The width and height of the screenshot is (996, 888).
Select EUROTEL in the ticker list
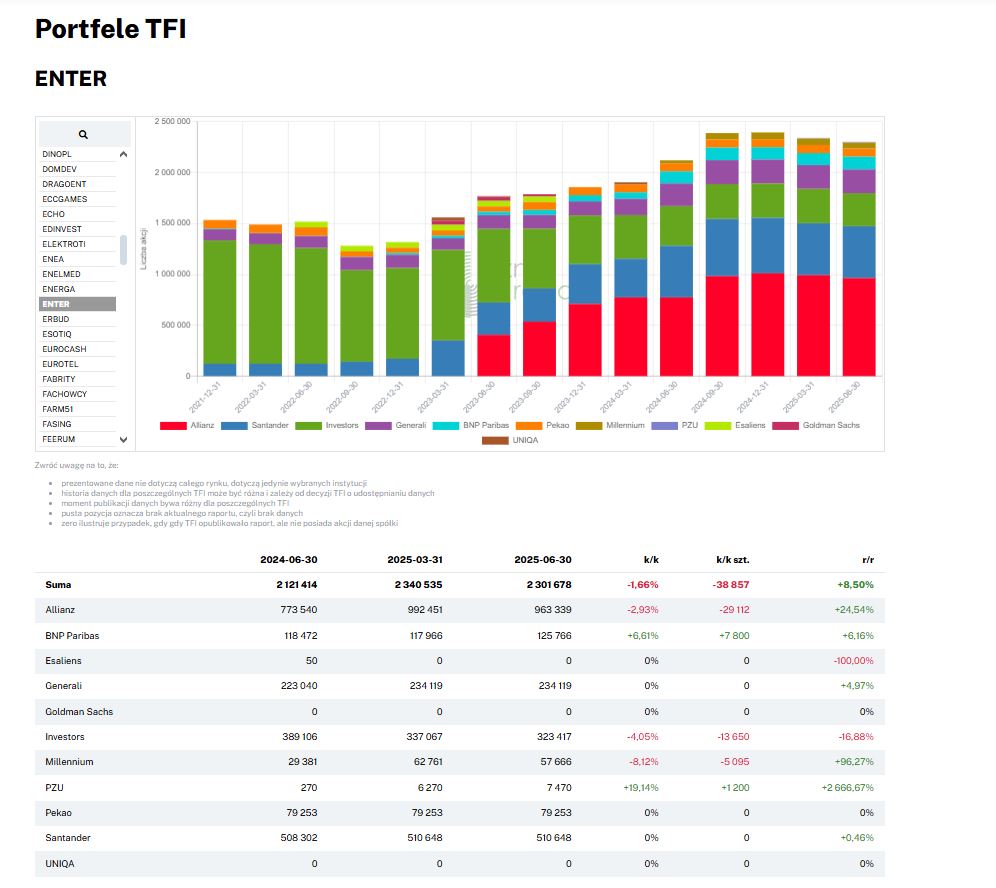click(77, 364)
